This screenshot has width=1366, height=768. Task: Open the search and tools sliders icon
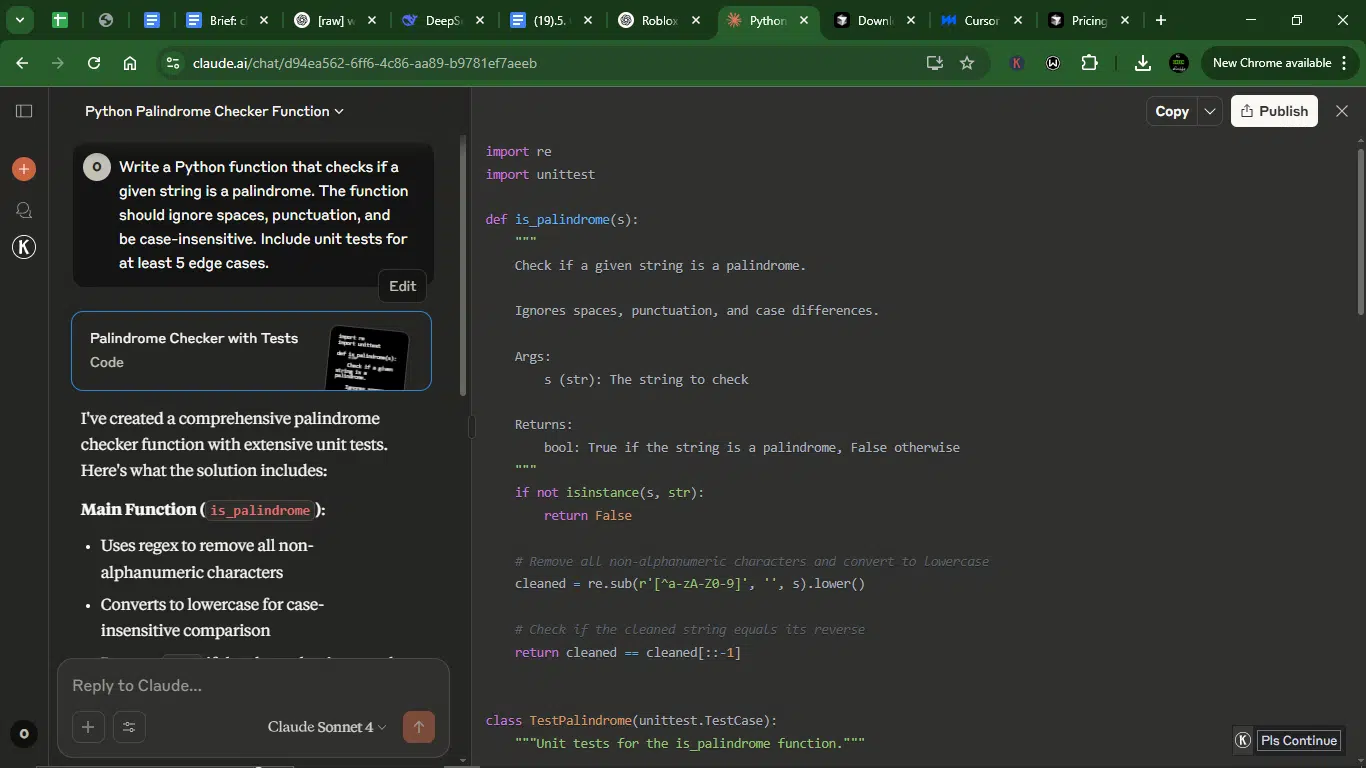coord(129,727)
